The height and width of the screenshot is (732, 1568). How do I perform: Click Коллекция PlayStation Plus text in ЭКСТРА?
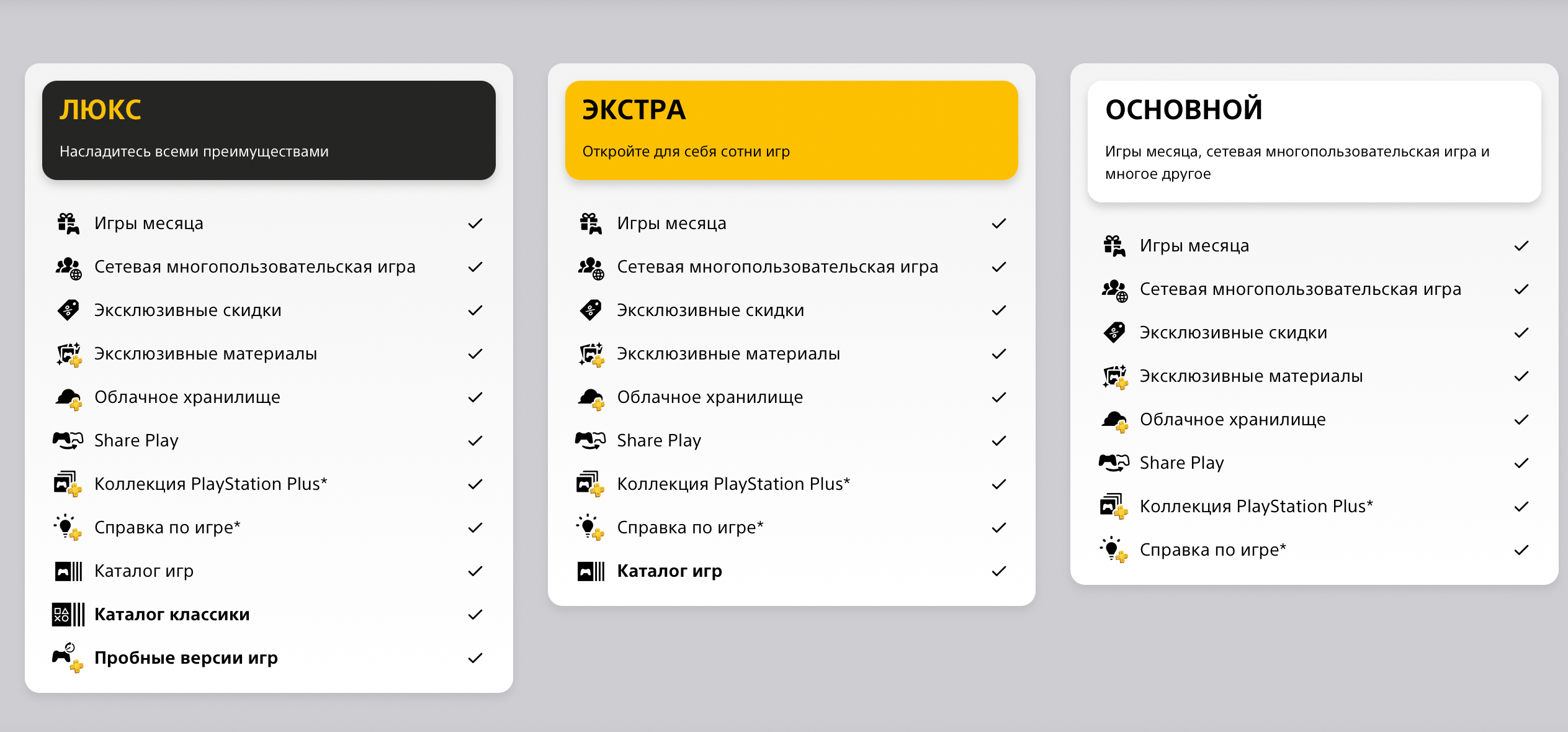point(733,484)
